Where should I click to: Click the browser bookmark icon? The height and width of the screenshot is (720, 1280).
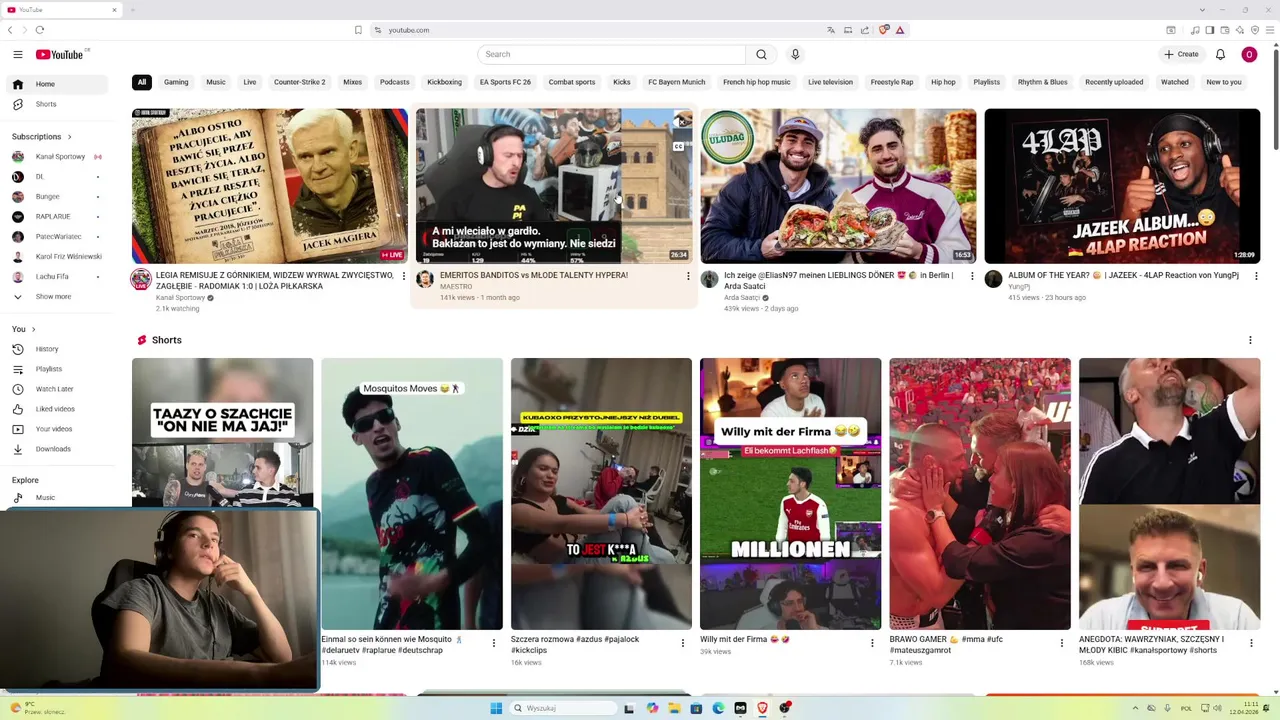coord(358,30)
